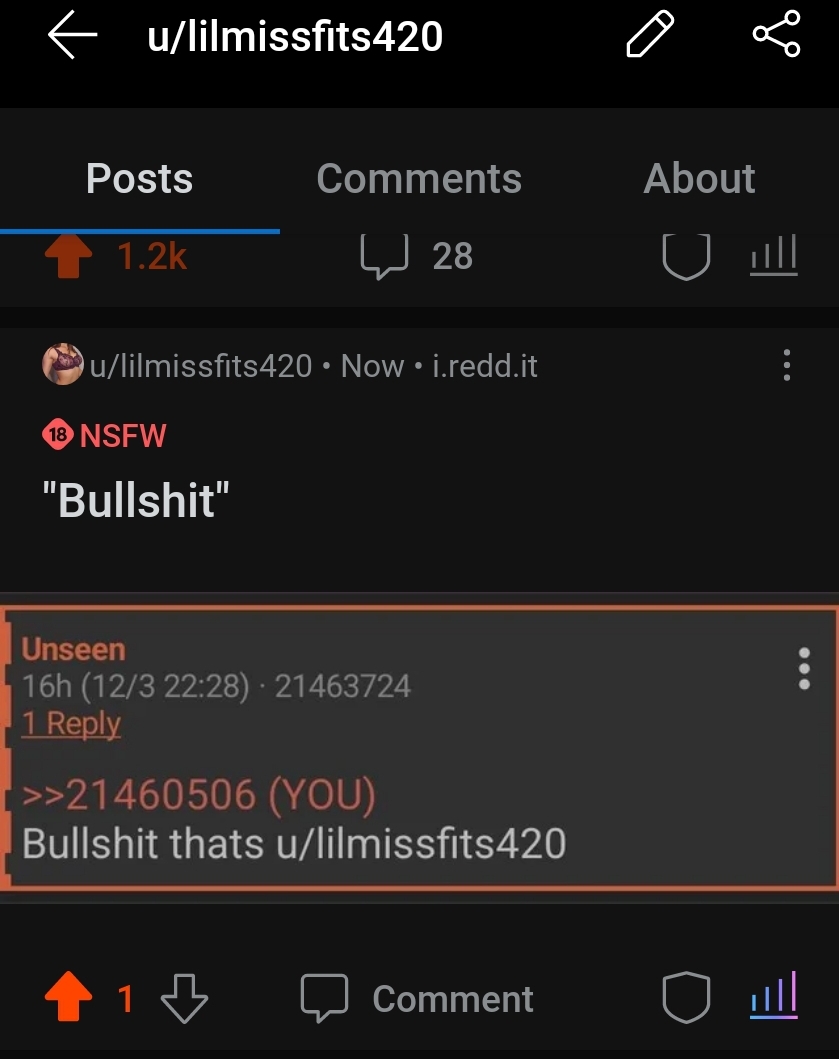
Task: Open colored insights chart on Bullshit post
Action: tap(774, 994)
